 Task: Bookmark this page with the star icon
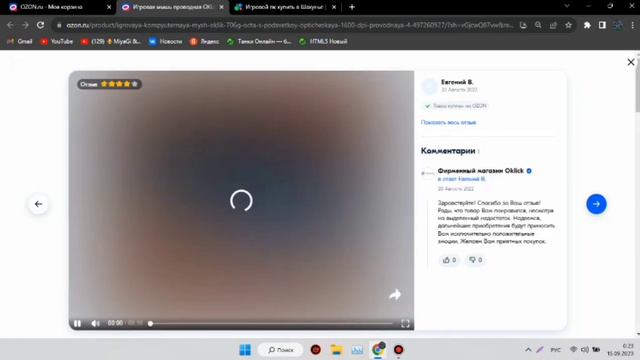(x=568, y=25)
